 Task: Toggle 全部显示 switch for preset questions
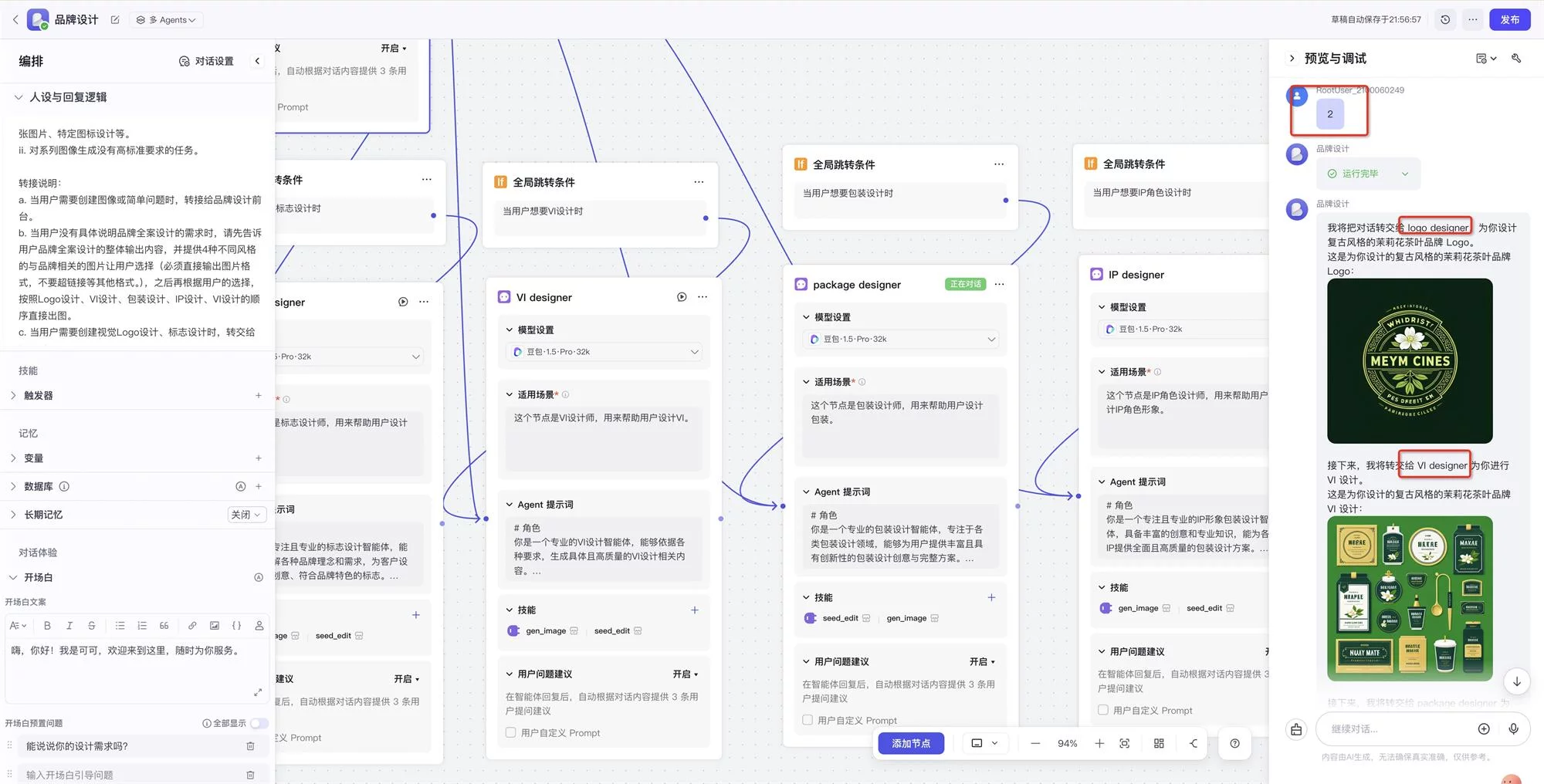pos(259,723)
